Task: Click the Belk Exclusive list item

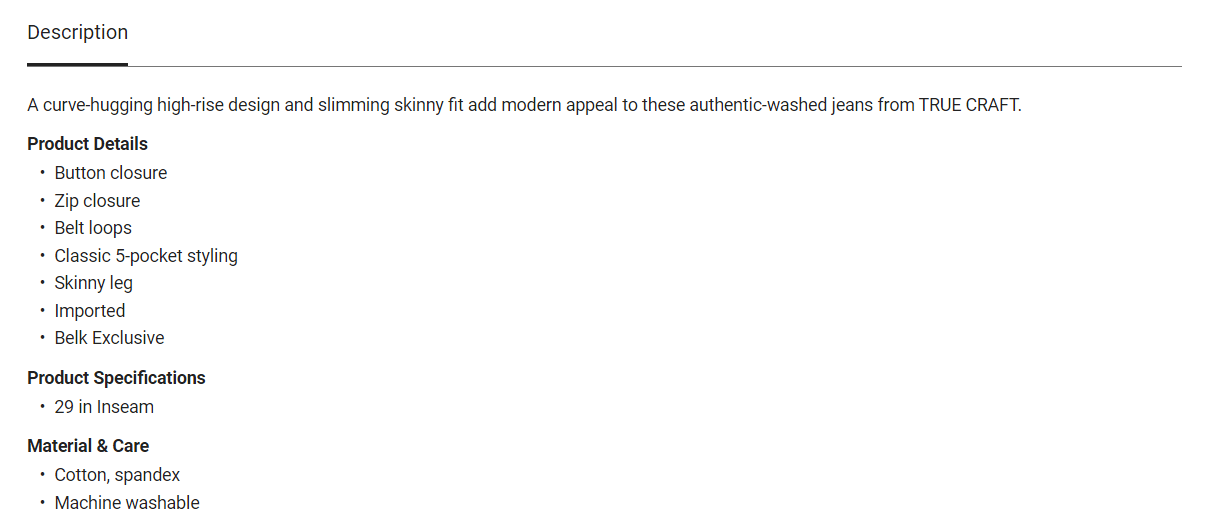Action: click(x=109, y=338)
